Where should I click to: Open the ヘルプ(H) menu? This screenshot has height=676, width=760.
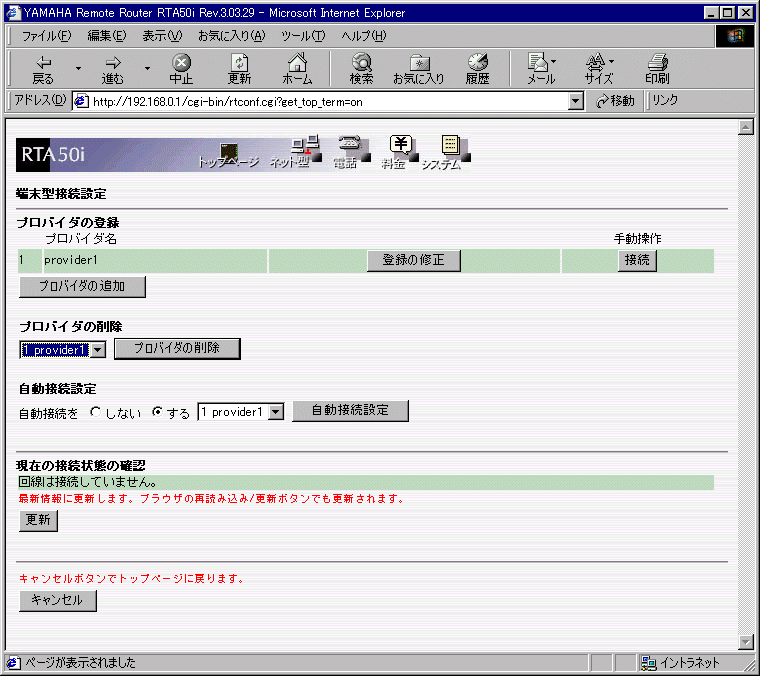pyautogui.click(x=364, y=36)
